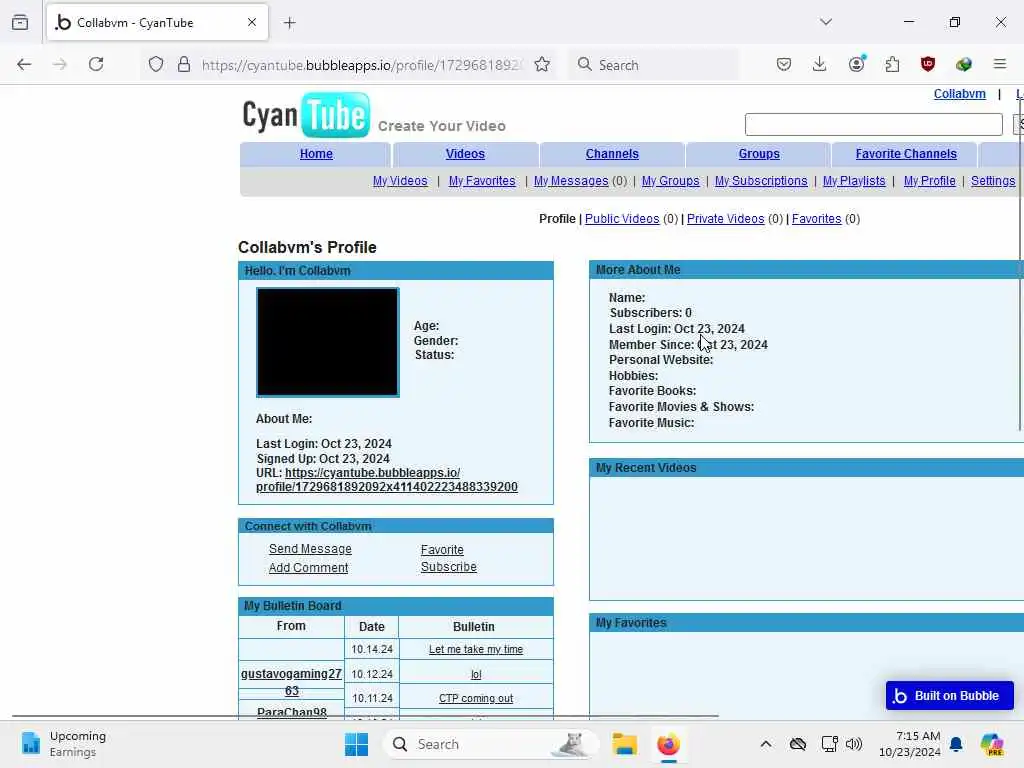Viewport: 1024px width, 768px height.
Task: Open the Settings link
Action: click(993, 181)
